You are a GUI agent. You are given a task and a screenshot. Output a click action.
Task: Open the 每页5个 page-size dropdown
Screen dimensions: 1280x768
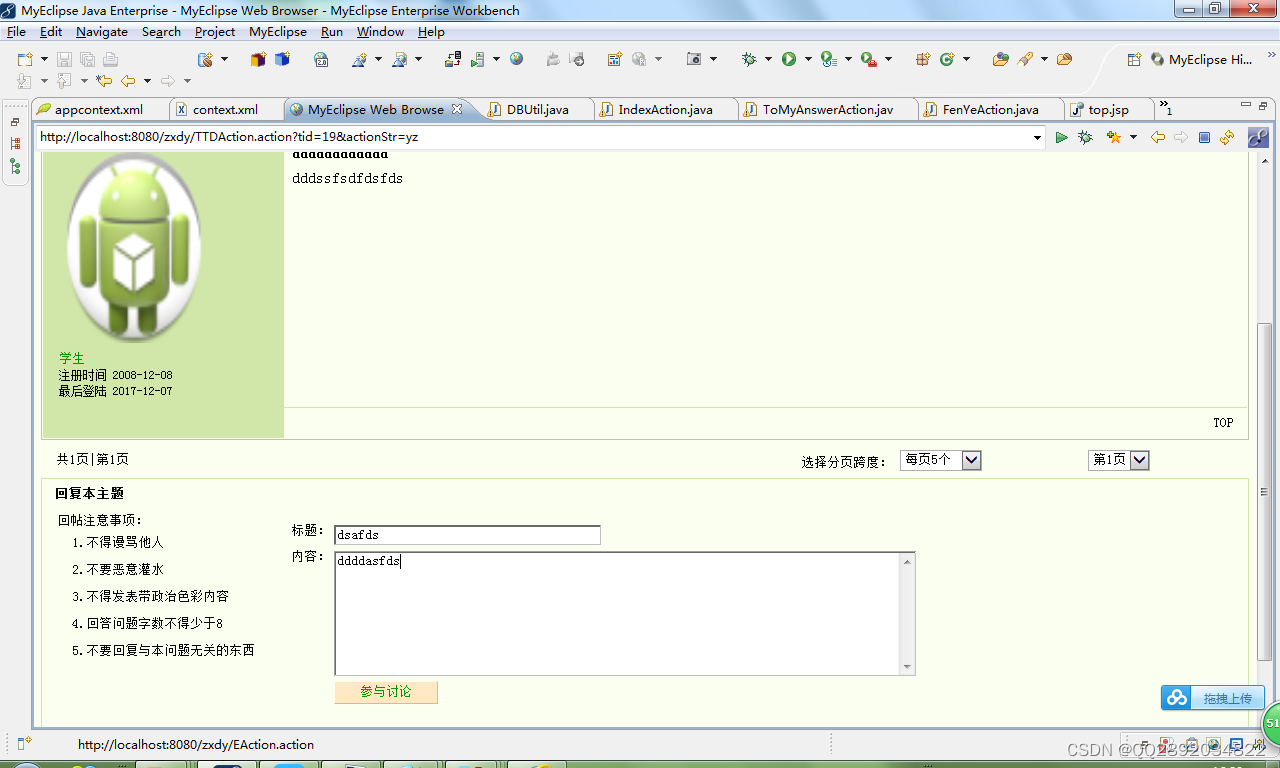tap(971, 460)
